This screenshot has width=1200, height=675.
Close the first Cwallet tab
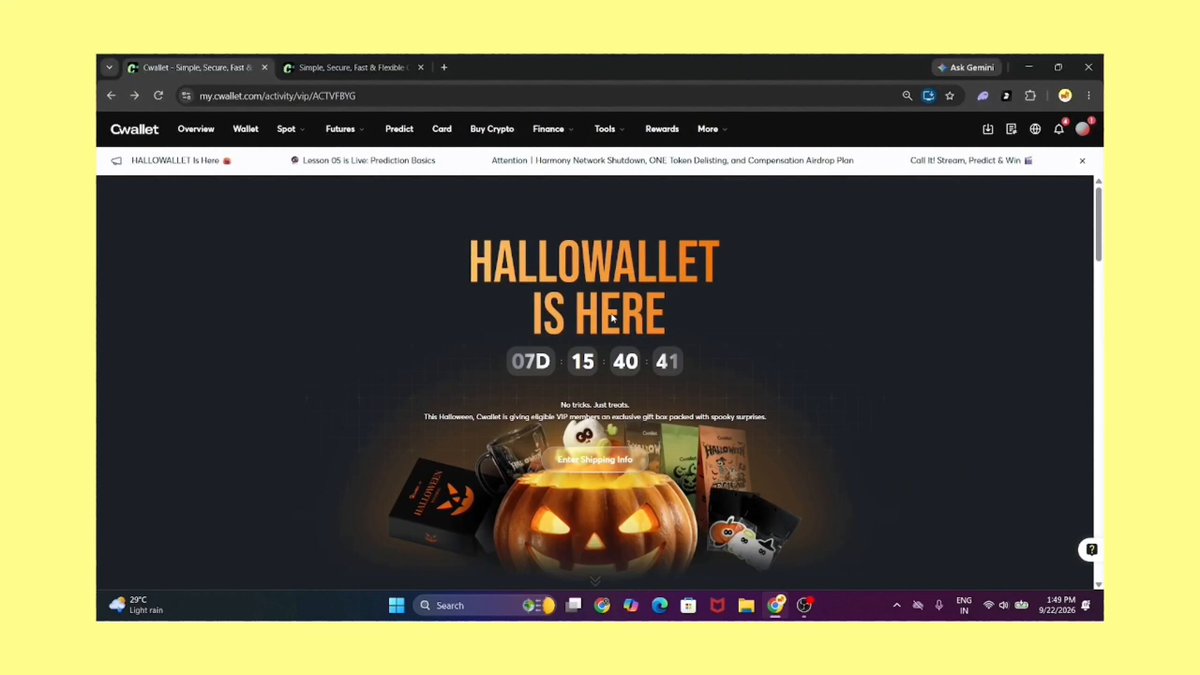pyautogui.click(x=264, y=68)
